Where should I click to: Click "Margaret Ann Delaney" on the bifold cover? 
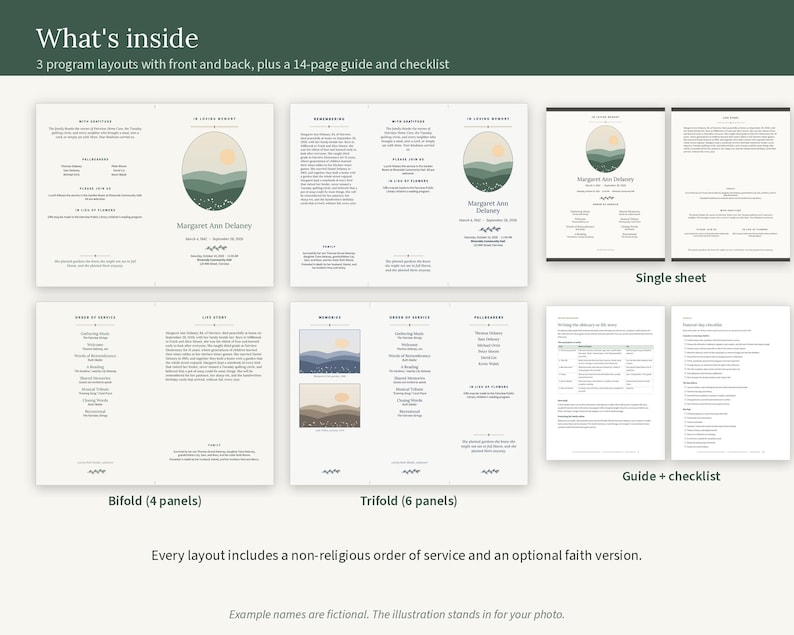pyautogui.click(x=214, y=226)
